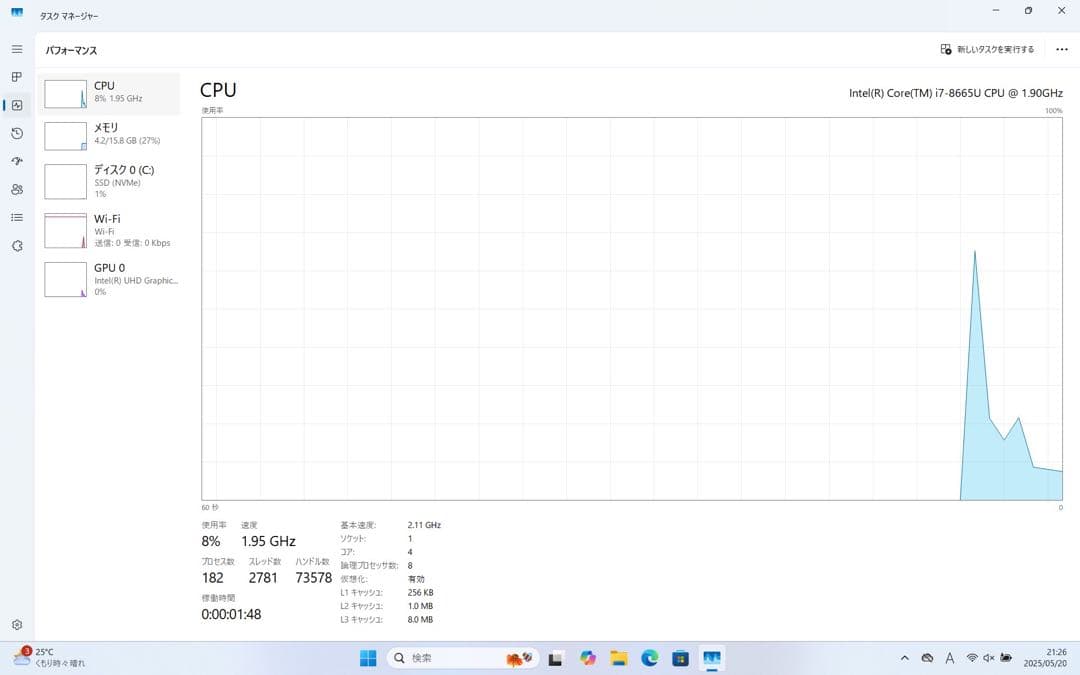Open the Processes page in the sidebar
This screenshot has height=675, width=1080.
(16, 77)
